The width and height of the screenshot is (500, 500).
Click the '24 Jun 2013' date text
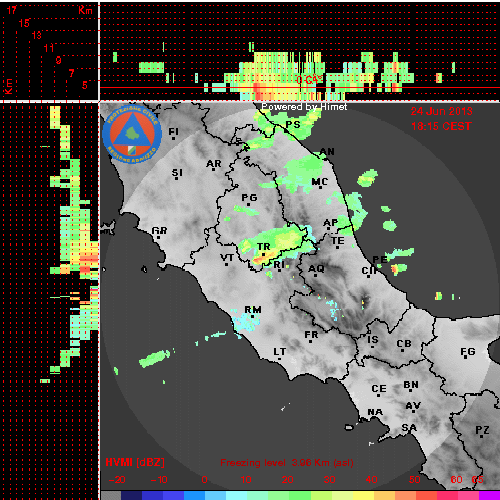click(441, 111)
